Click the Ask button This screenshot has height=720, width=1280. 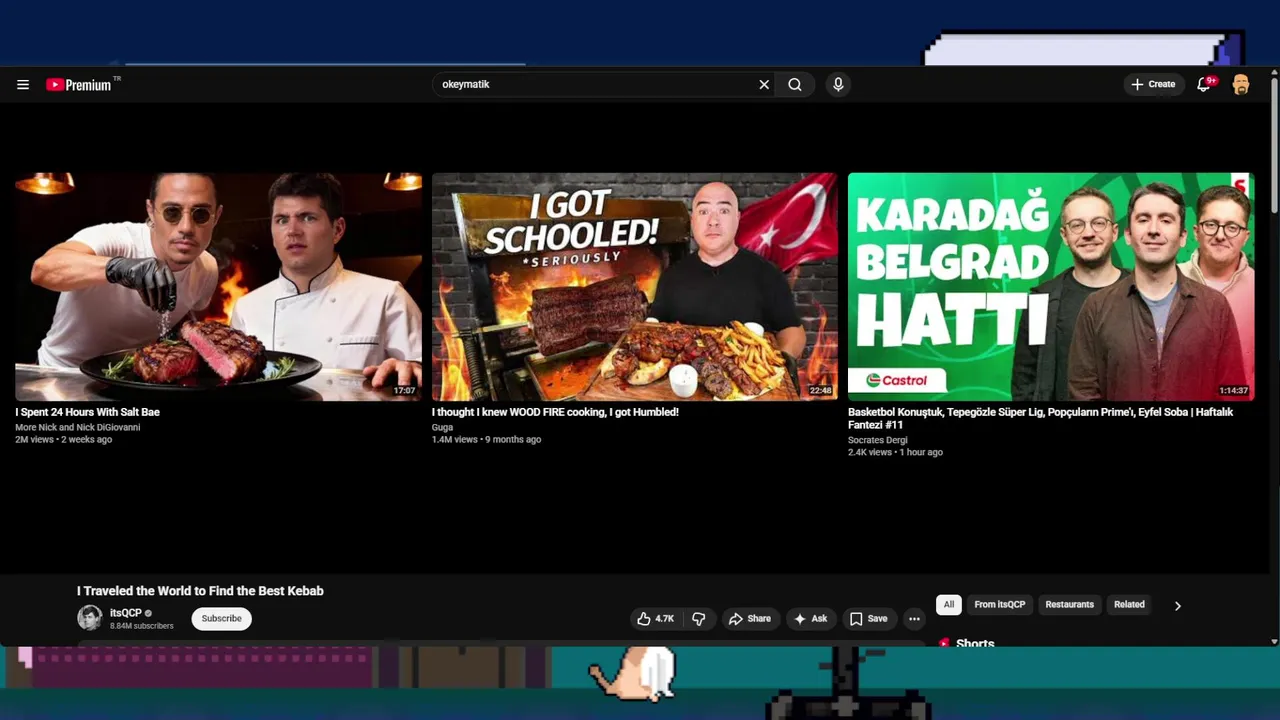pyautogui.click(x=810, y=619)
